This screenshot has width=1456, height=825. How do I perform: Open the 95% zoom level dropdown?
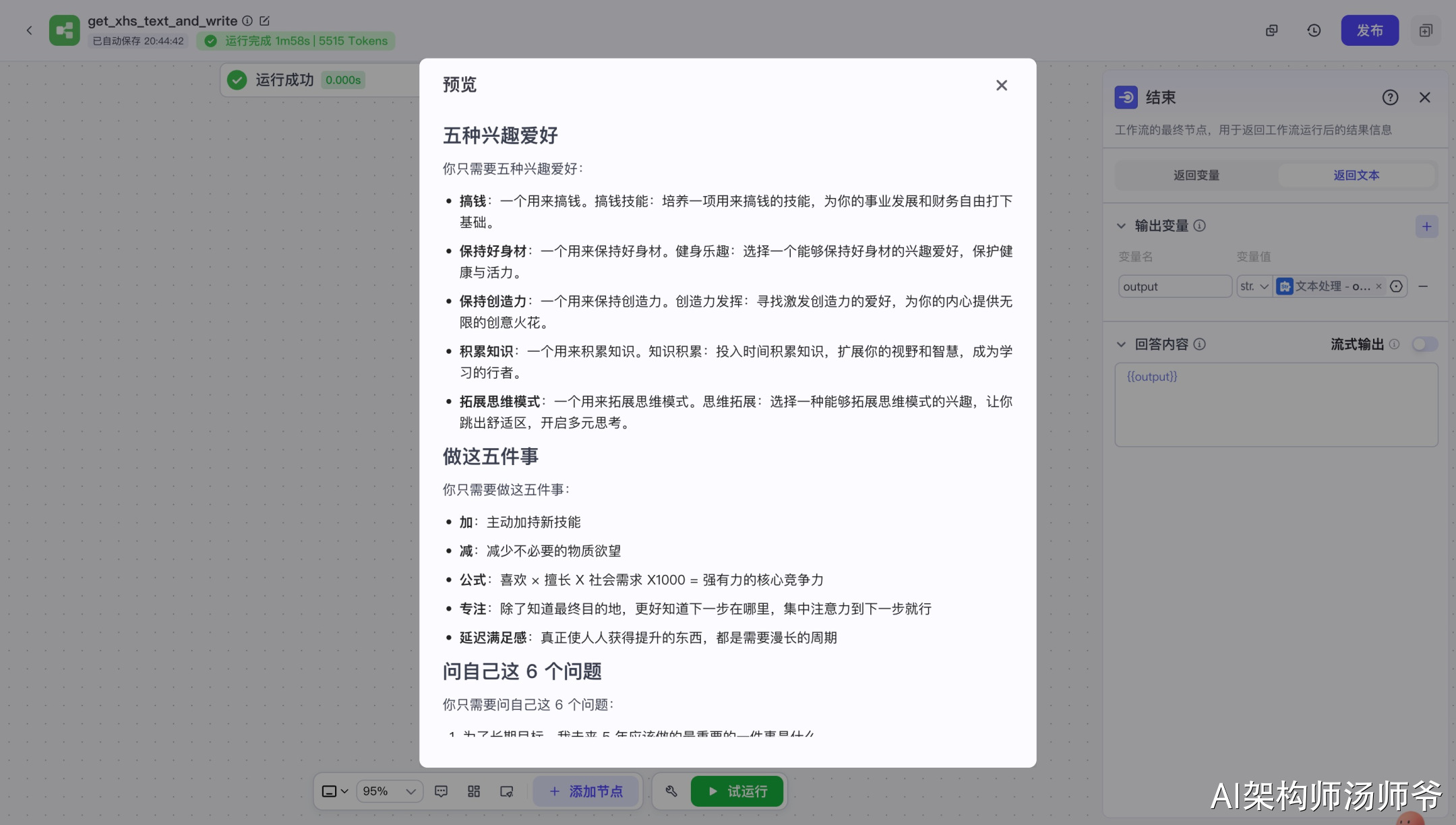tap(389, 791)
